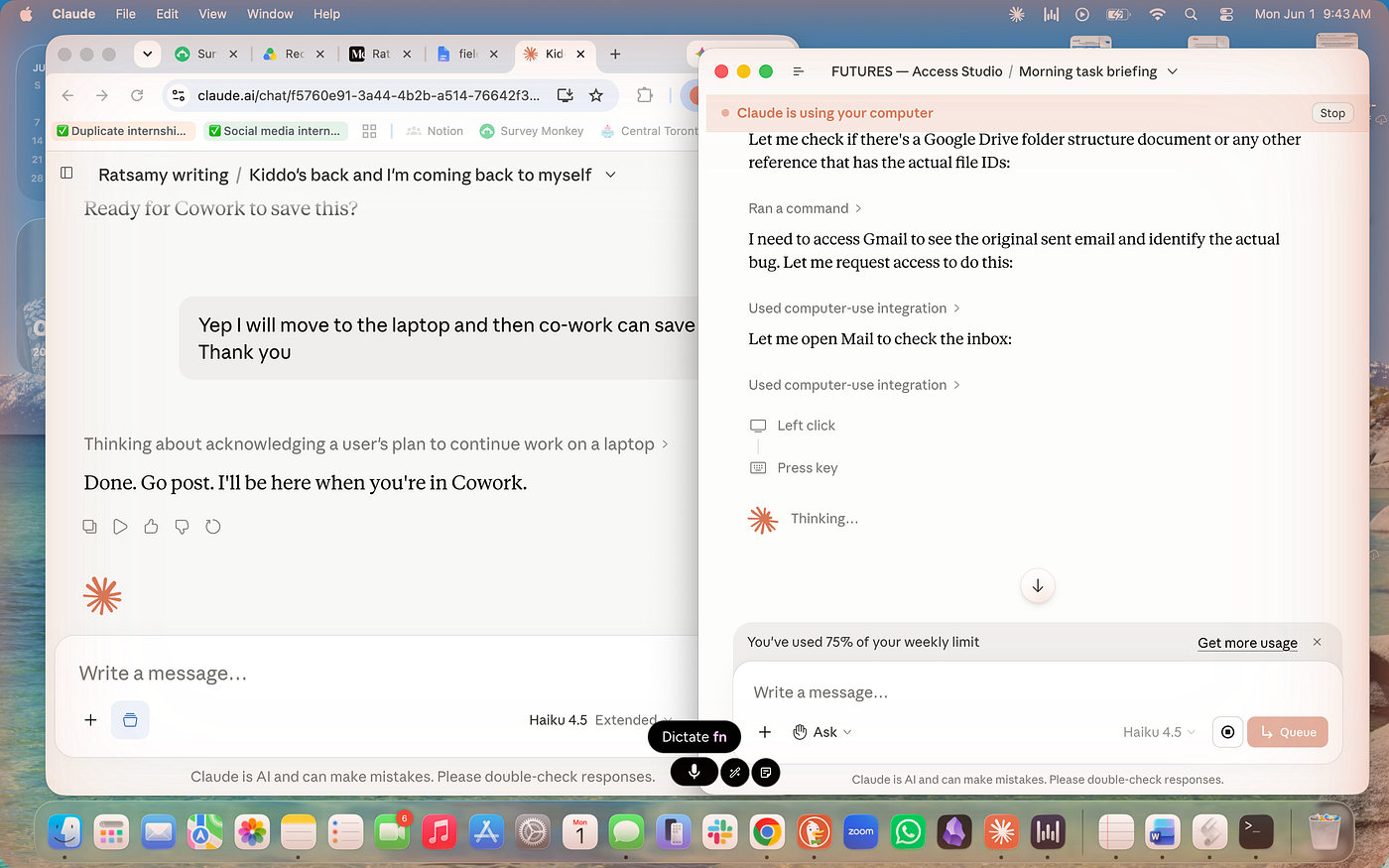Open the Haiku 4.5 model dropdown in Cowork
The image size is (1389, 868).
click(x=1159, y=732)
